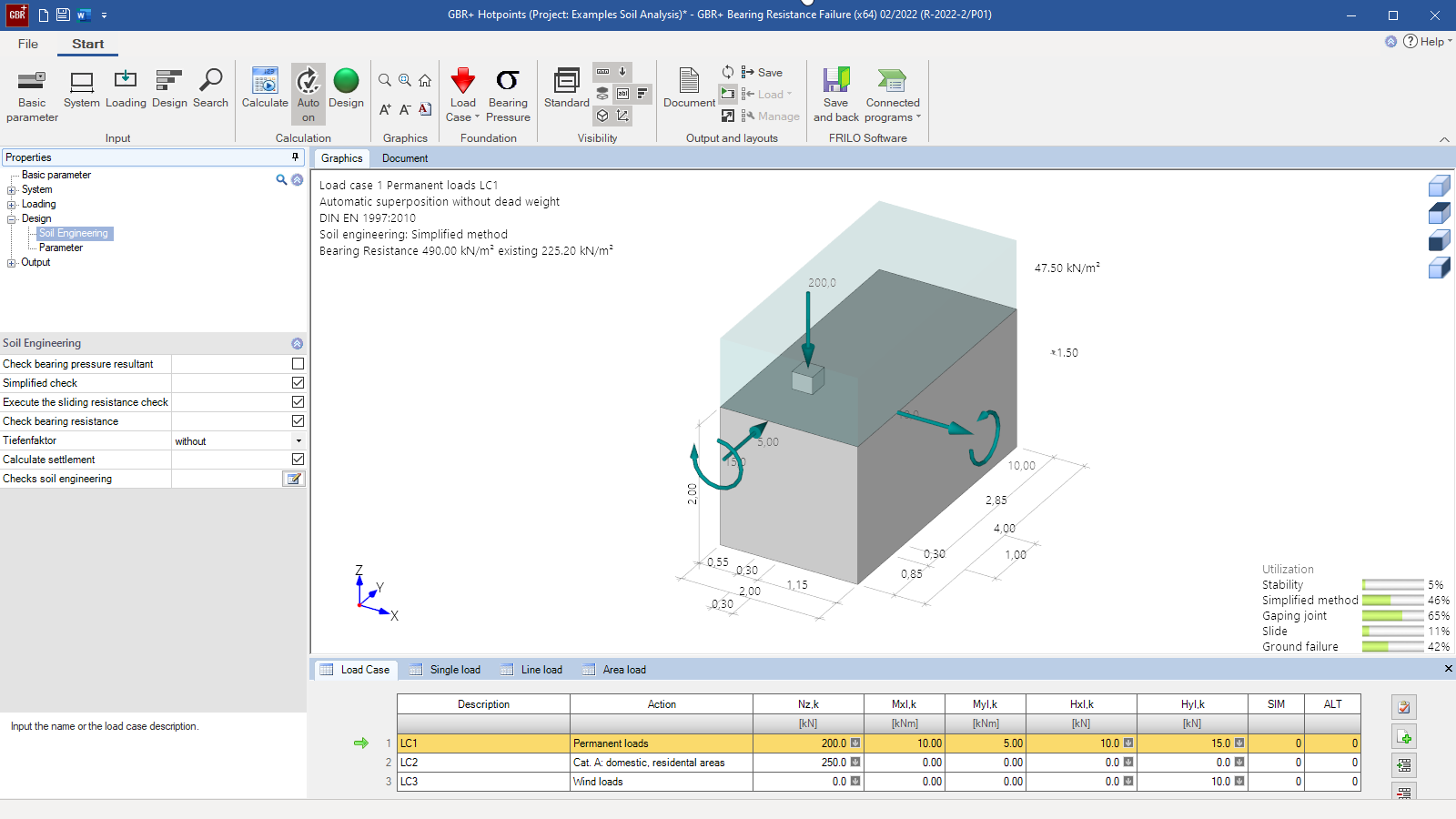The width and height of the screenshot is (1456, 819).
Task: Click the Simplified method utilization bar
Action: coord(1392,601)
